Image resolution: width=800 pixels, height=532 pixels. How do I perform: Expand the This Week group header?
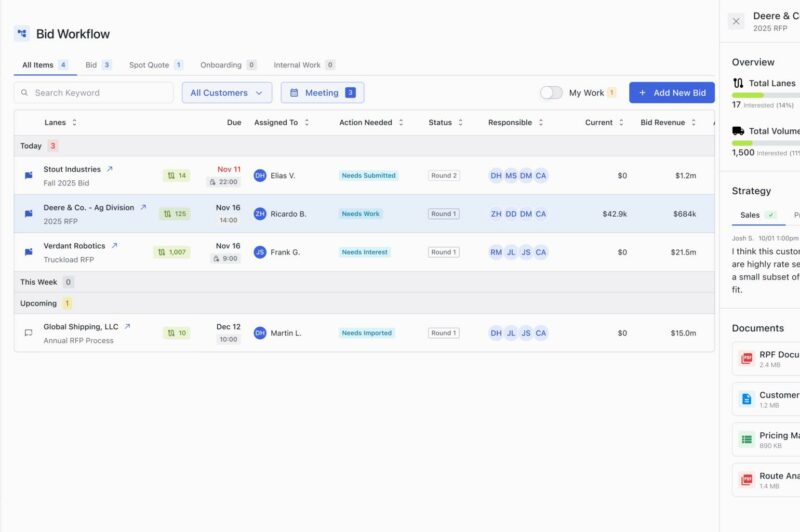(364, 282)
